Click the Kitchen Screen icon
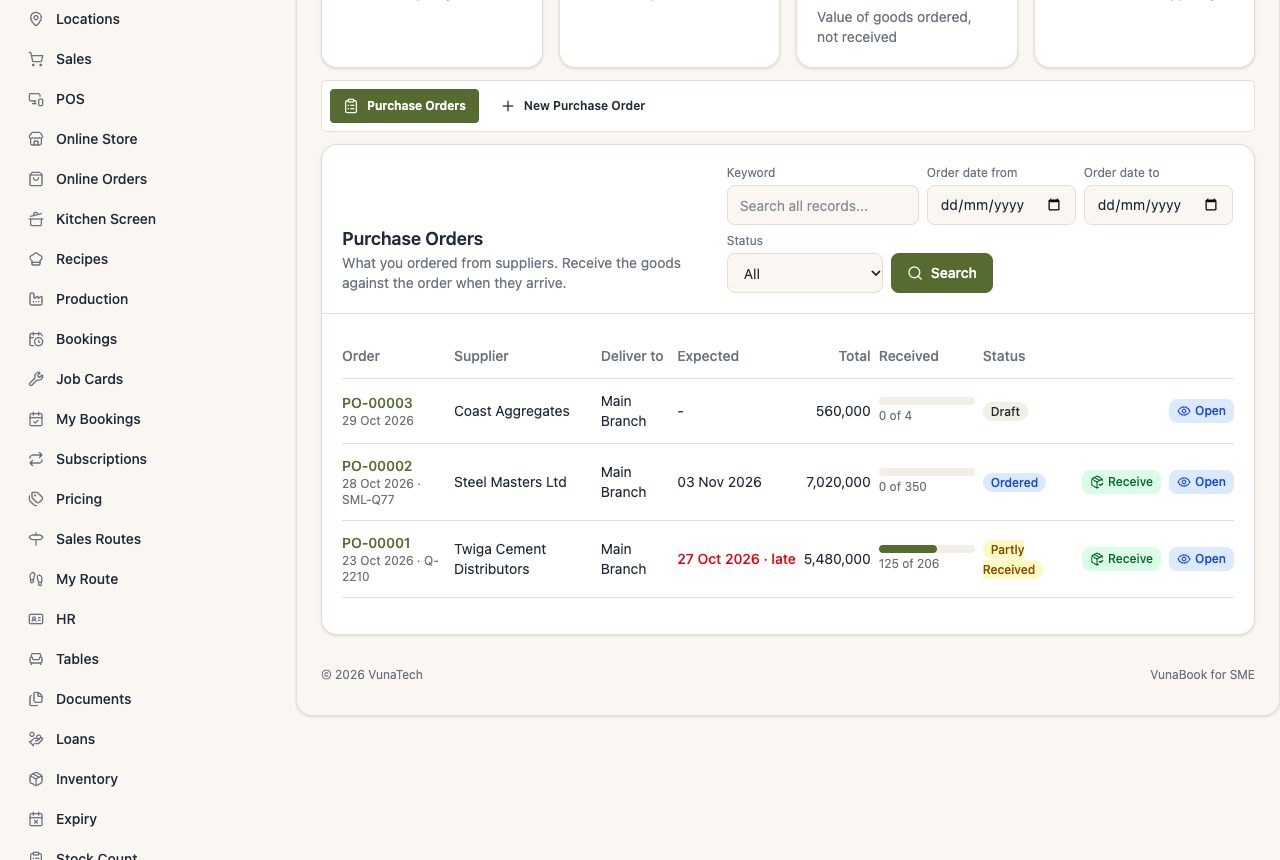Screen dimensions: 1280x860 (36, 219)
